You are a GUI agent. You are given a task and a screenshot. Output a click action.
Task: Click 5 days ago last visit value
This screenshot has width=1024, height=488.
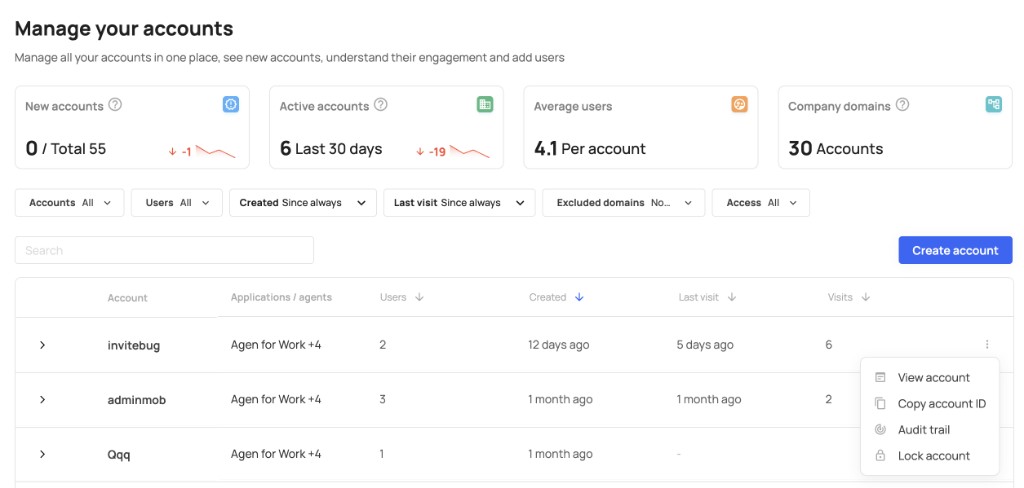coord(705,344)
